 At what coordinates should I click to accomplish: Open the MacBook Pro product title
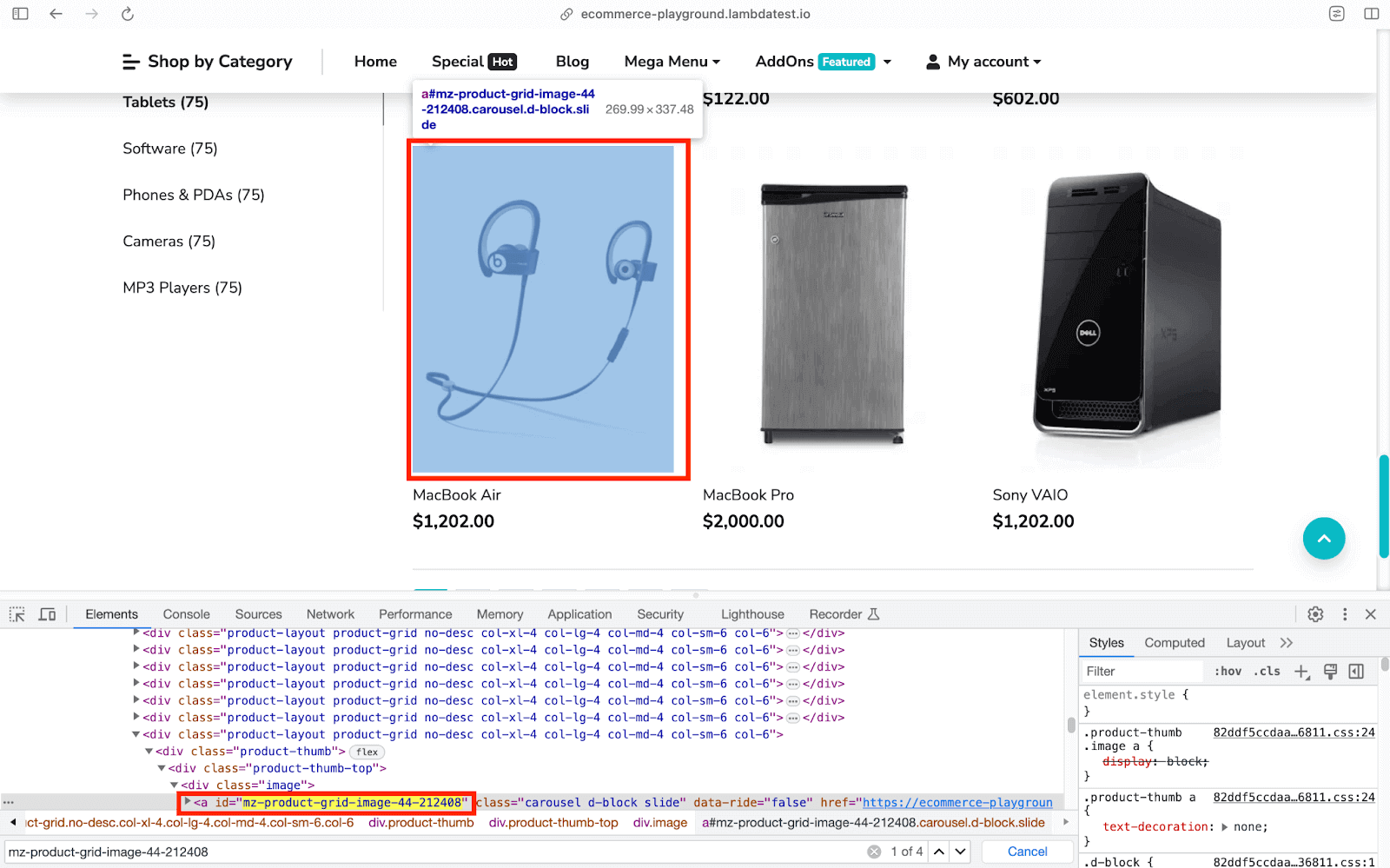point(748,495)
